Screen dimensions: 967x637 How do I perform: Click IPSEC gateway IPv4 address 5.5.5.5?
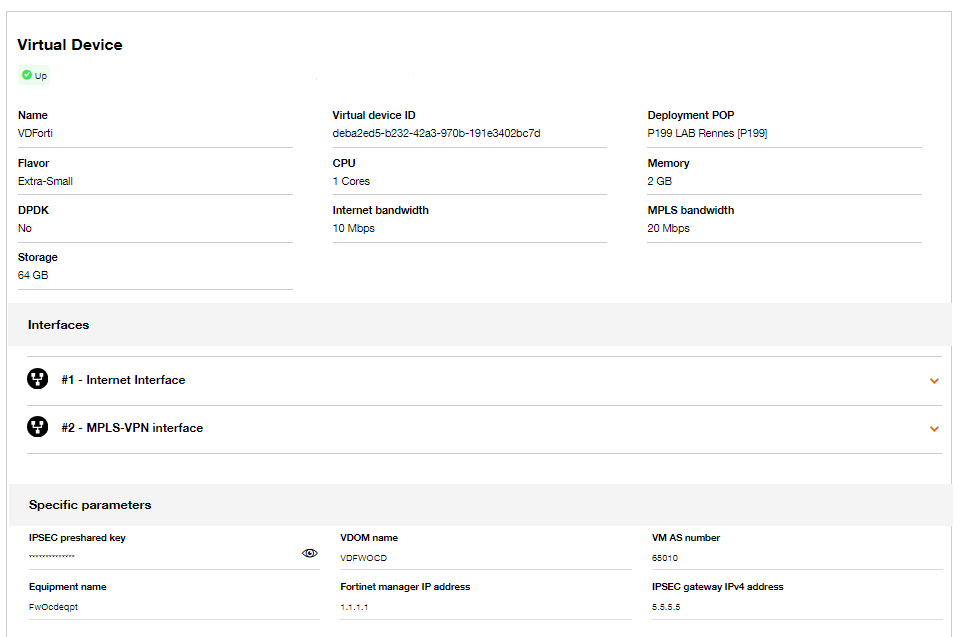665,607
